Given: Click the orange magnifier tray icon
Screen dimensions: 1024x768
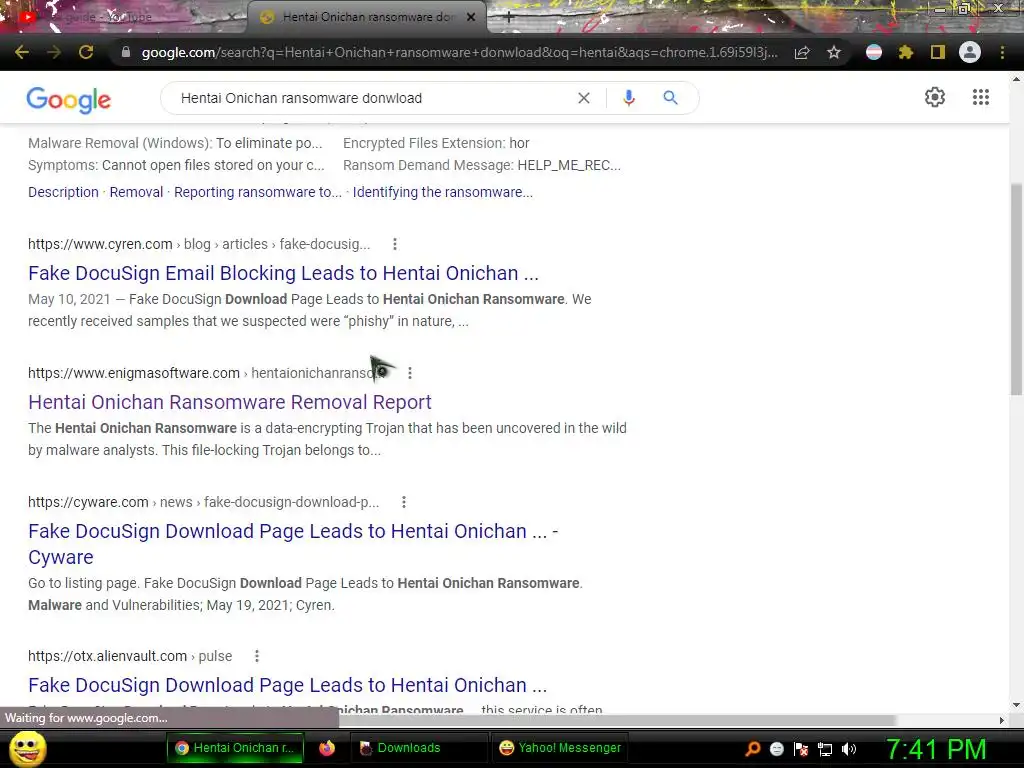Looking at the screenshot, I should click(x=753, y=749).
